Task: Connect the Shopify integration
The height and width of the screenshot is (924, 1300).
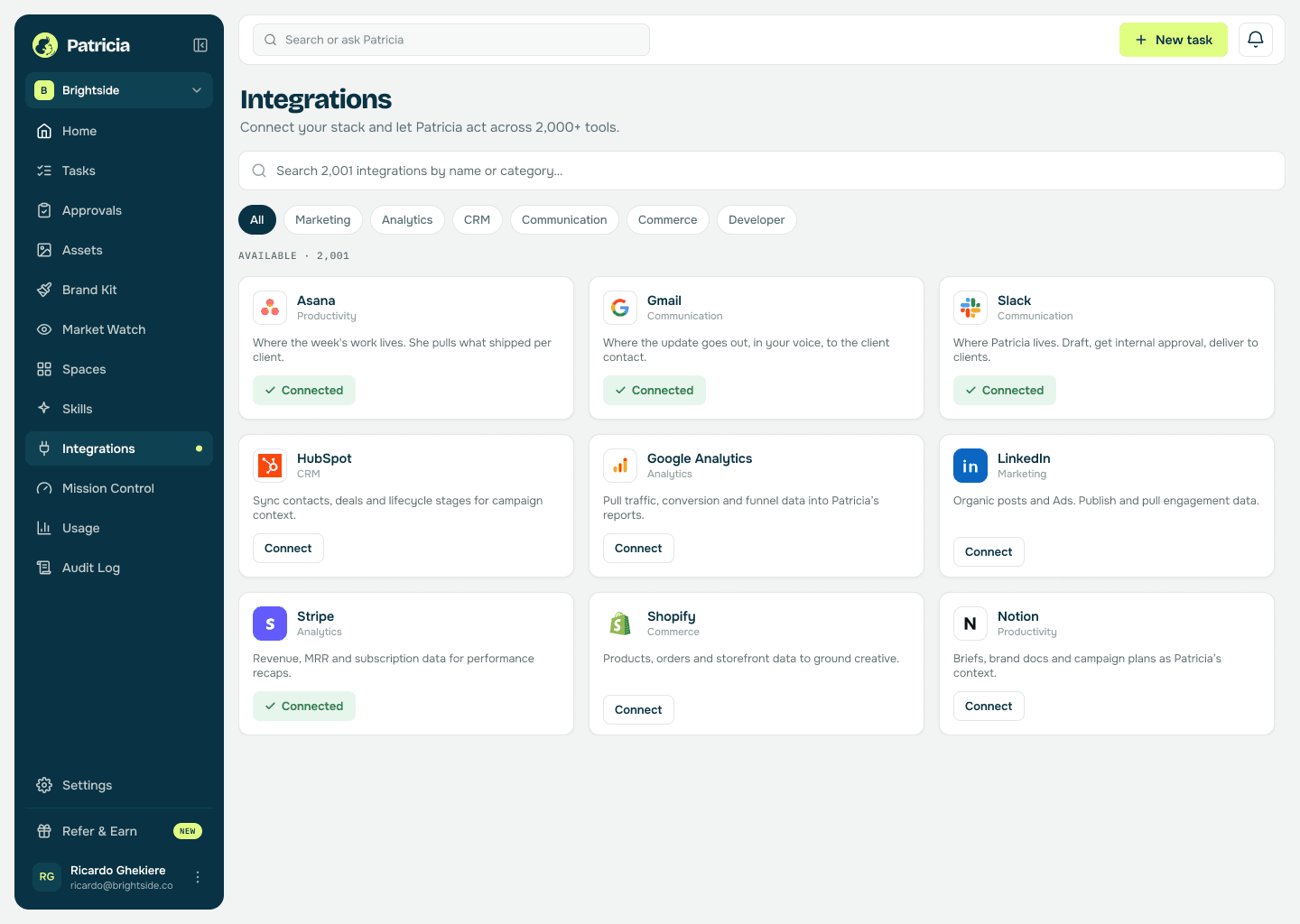Action: click(x=638, y=710)
